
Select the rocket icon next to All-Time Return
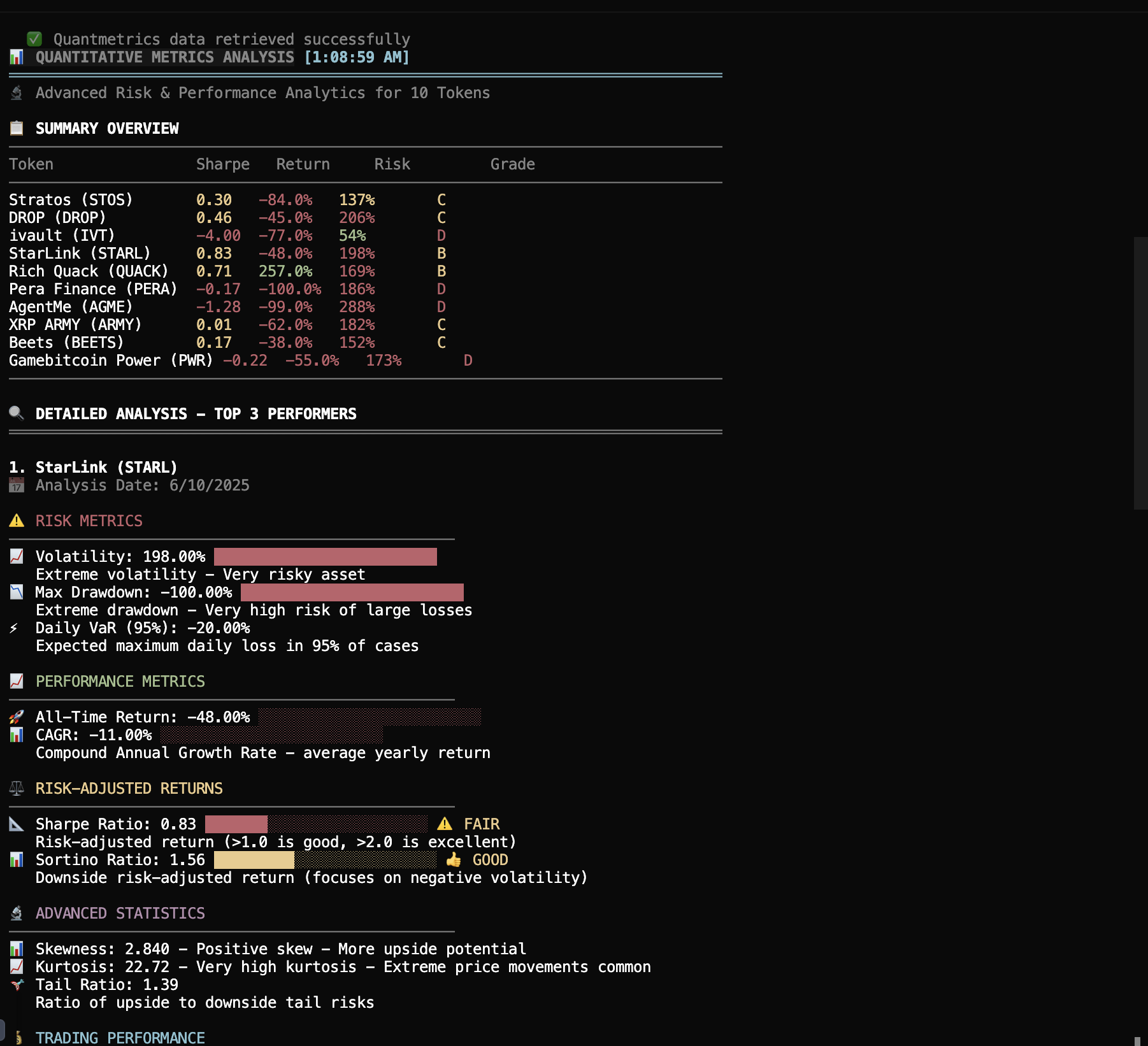coord(15,717)
